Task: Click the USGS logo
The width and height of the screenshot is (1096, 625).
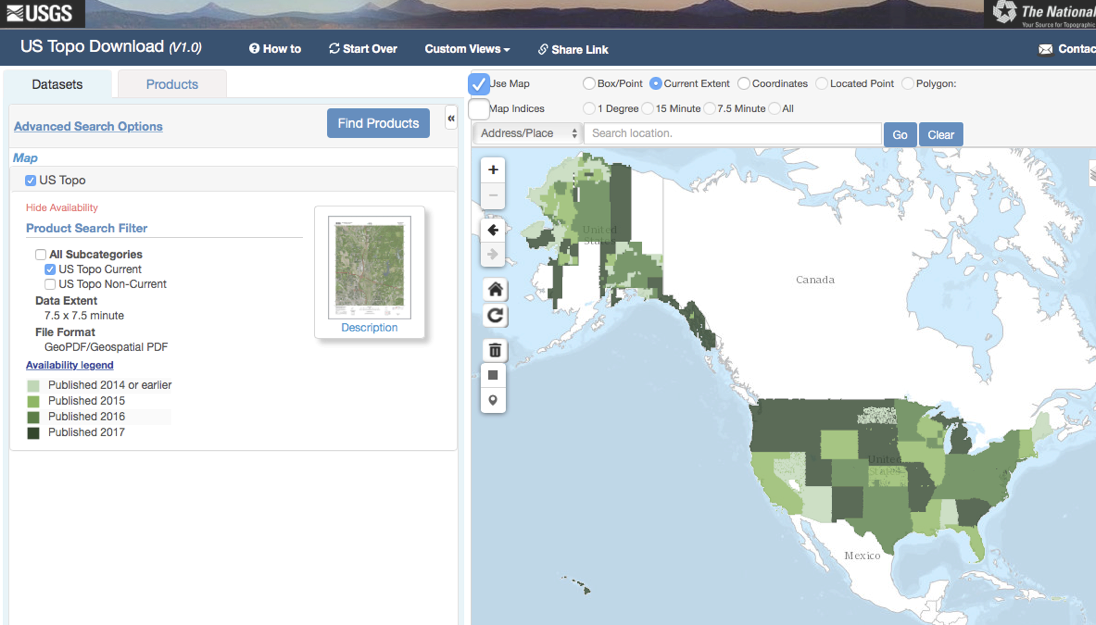Action: coord(40,13)
